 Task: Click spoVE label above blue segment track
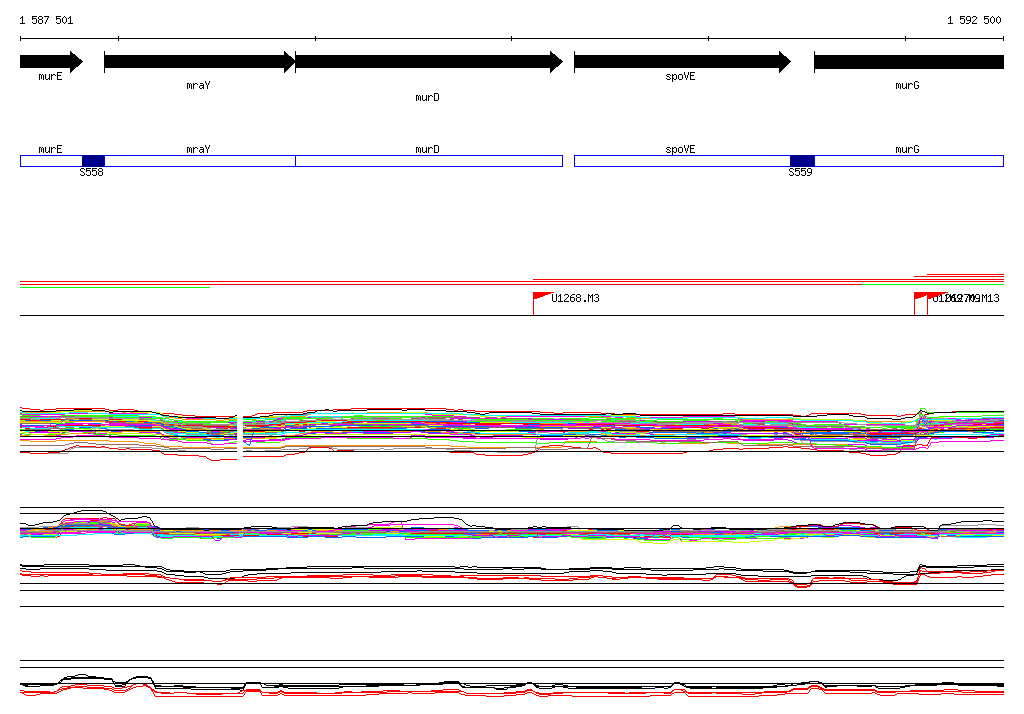[x=680, y=150]
